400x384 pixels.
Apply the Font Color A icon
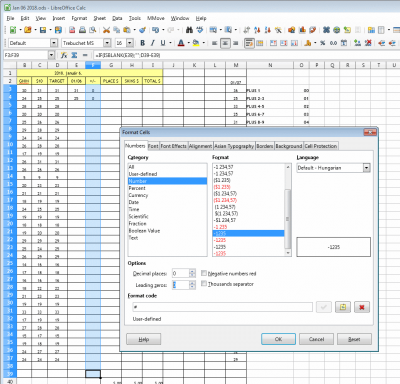coord(181,43)
